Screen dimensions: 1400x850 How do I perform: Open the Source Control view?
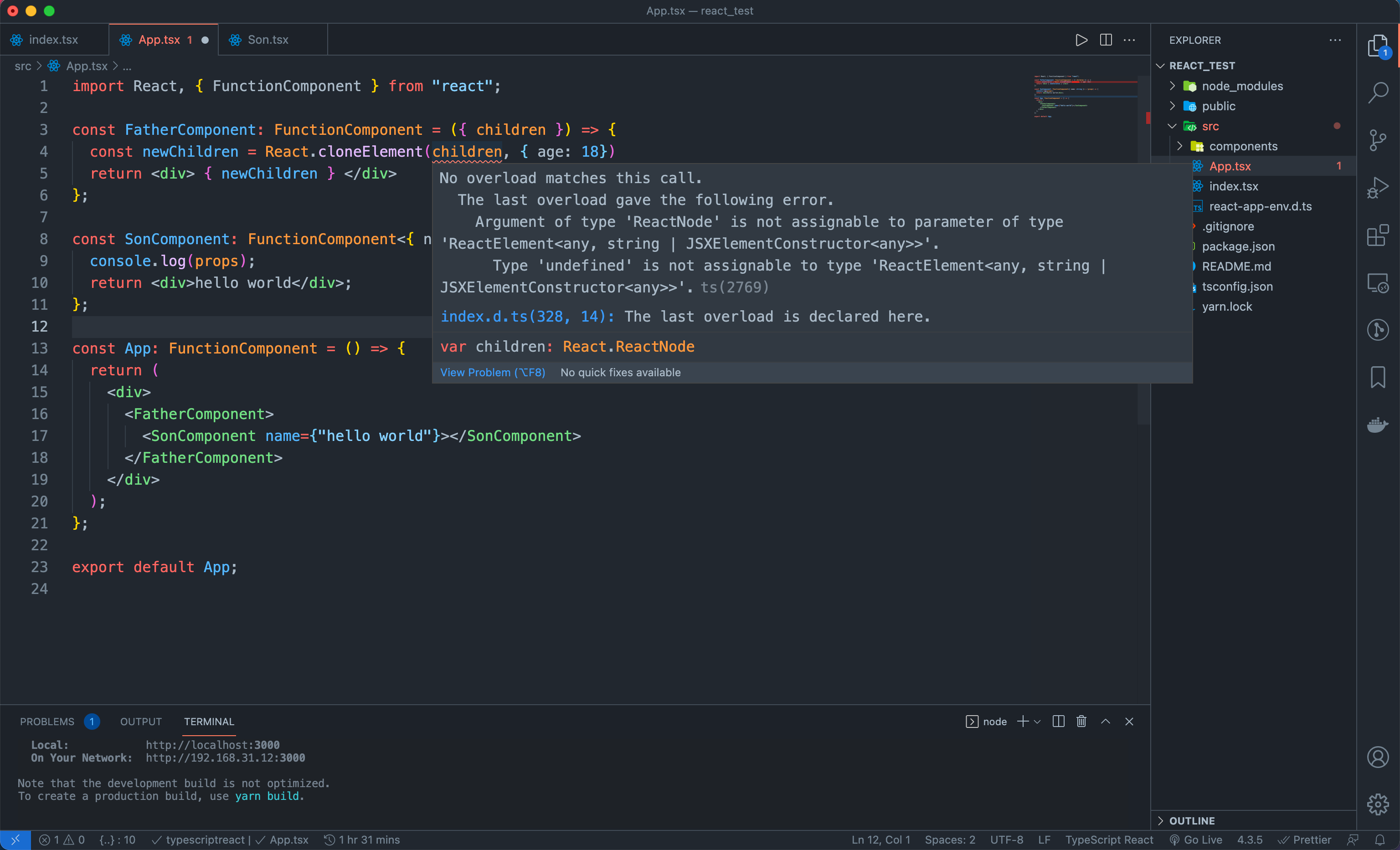1378,140
